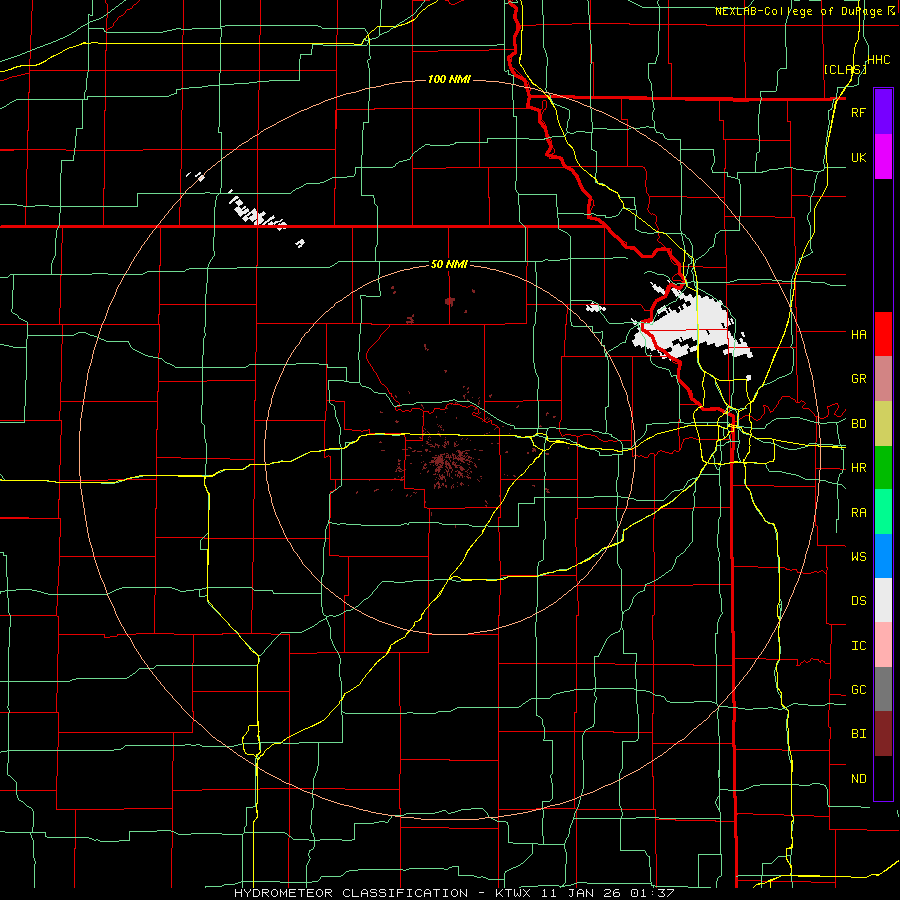Click the ND legend label

[858, 779]
